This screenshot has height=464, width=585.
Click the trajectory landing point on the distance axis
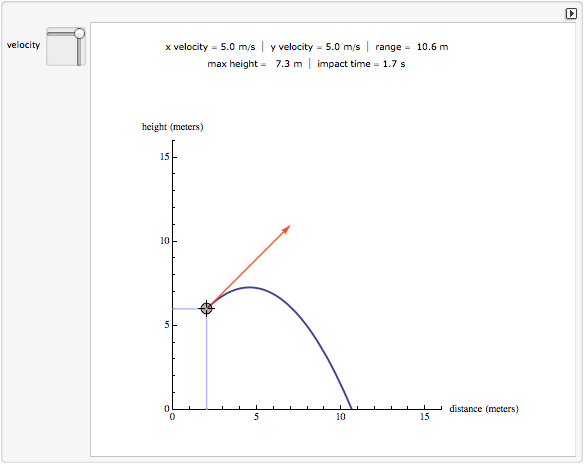click(x=351, y=408)
